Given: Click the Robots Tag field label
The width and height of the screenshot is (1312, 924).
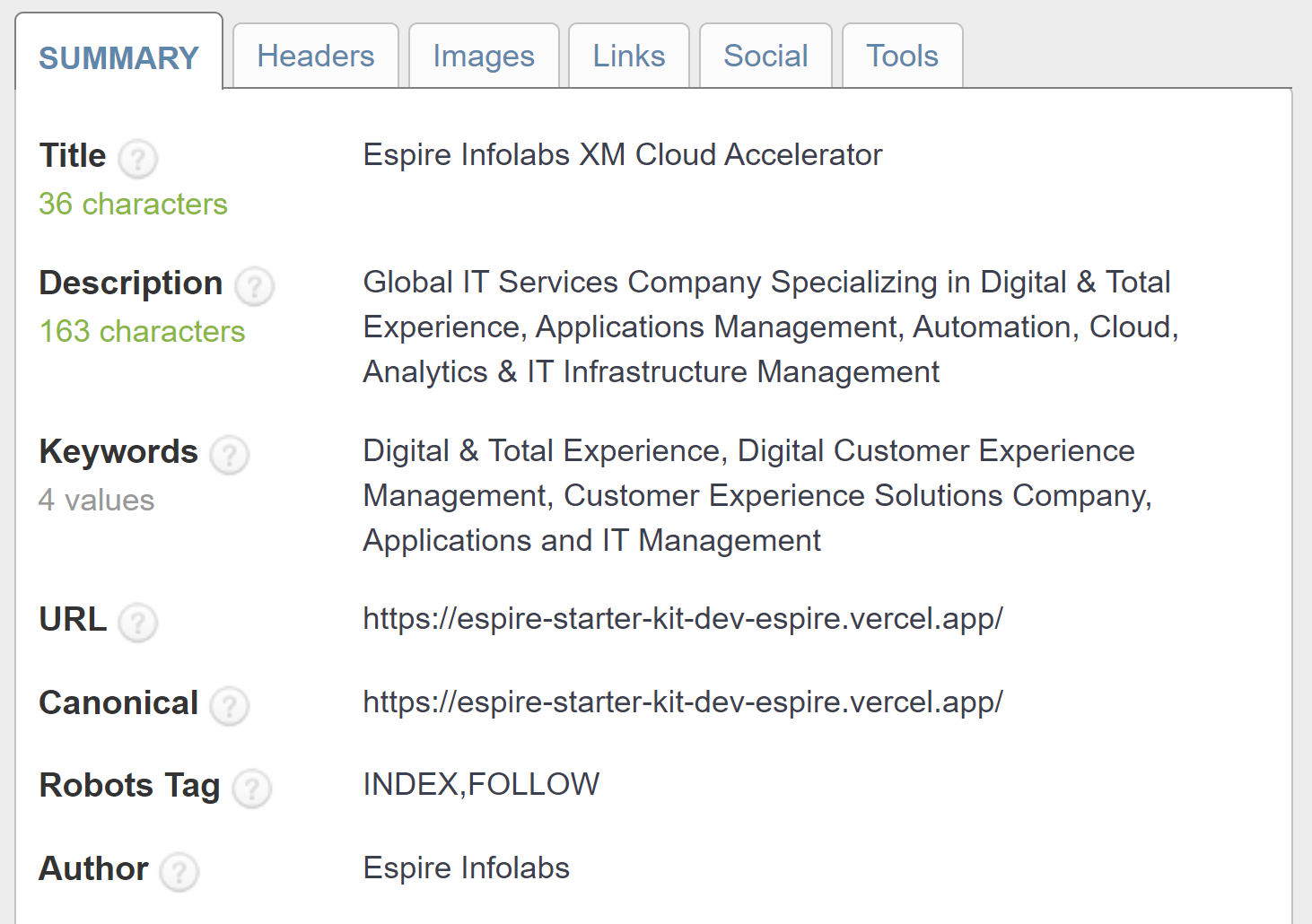Looking at the screenshot, I should coord(130,786).
